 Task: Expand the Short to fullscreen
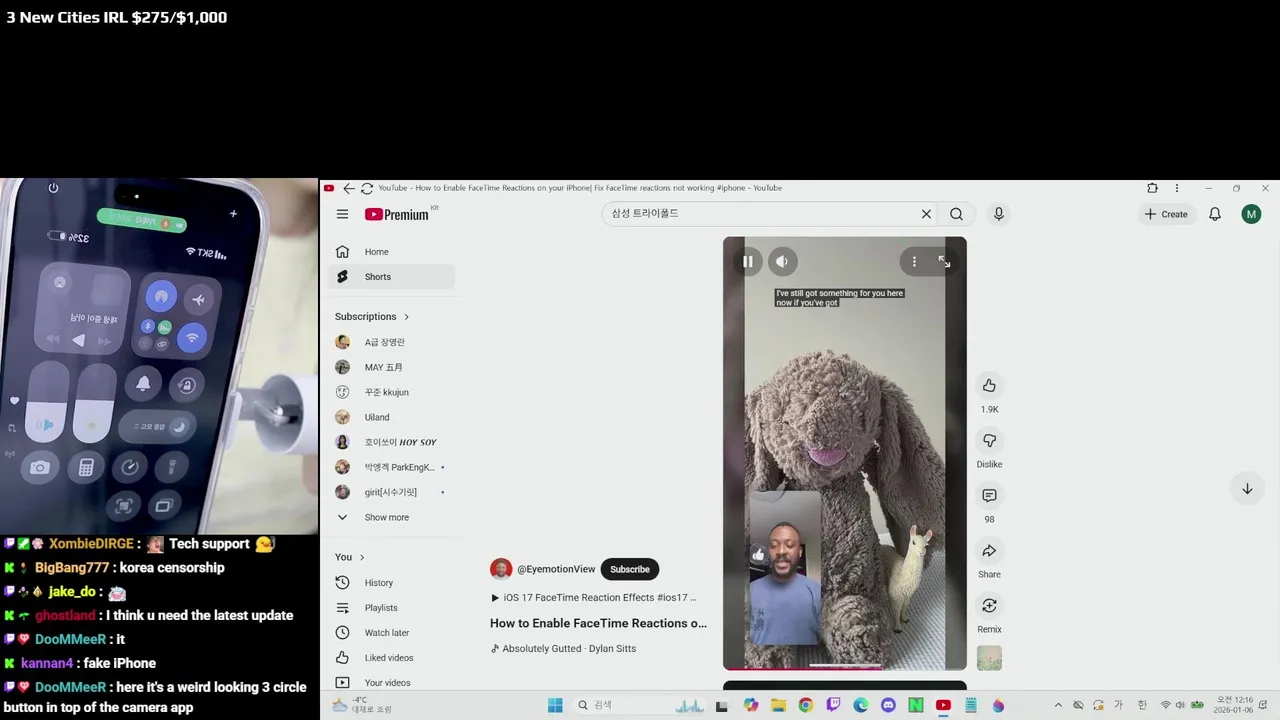point(944,262)
